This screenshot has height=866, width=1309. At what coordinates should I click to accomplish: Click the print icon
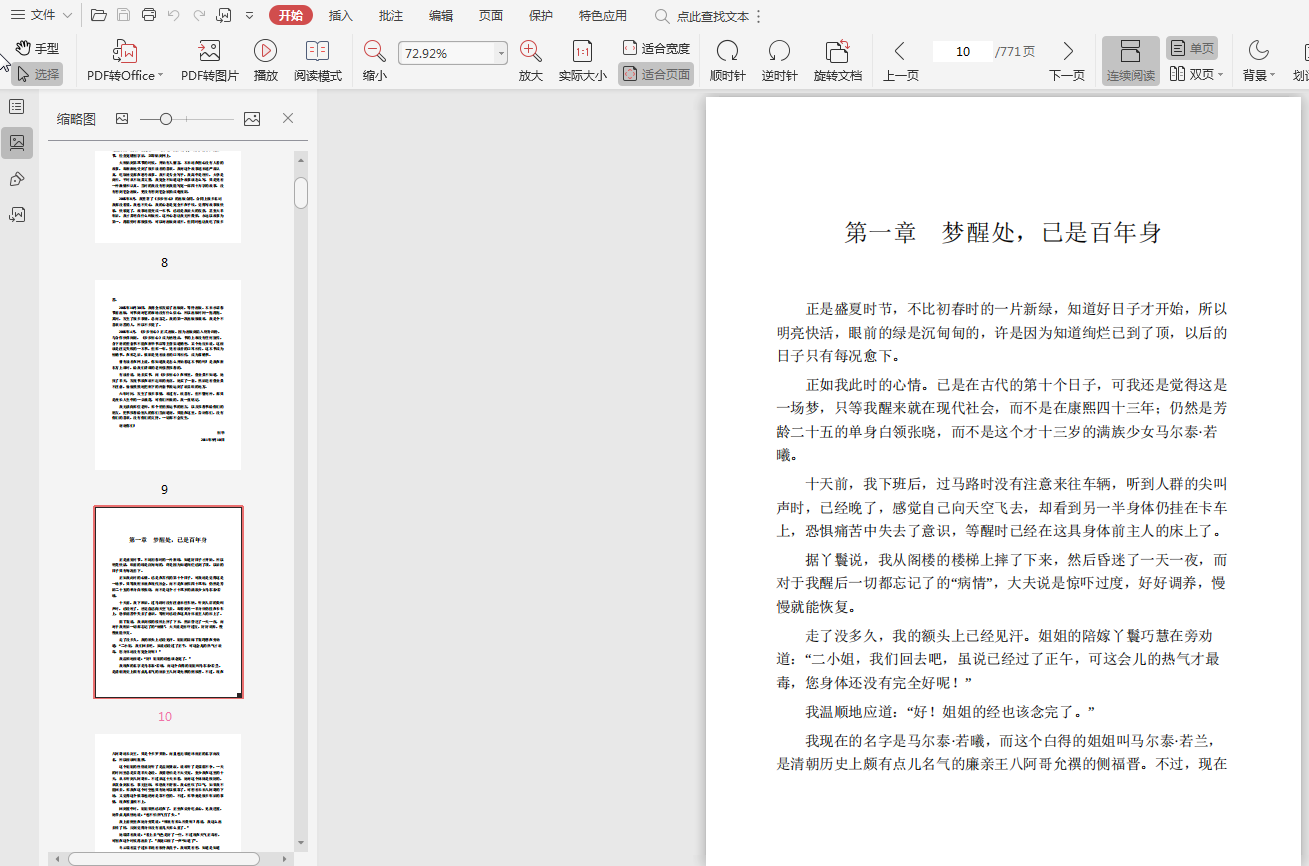point(149,15)
